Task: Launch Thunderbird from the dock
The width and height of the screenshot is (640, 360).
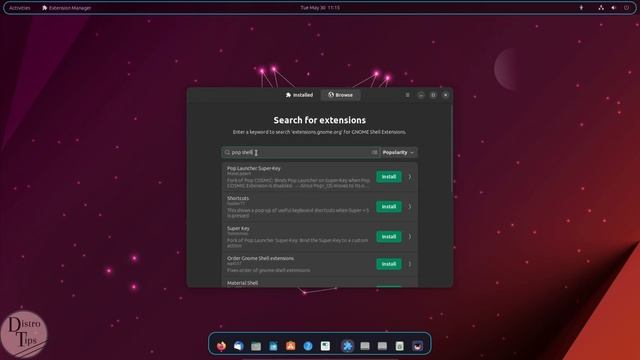Action: 239,346
